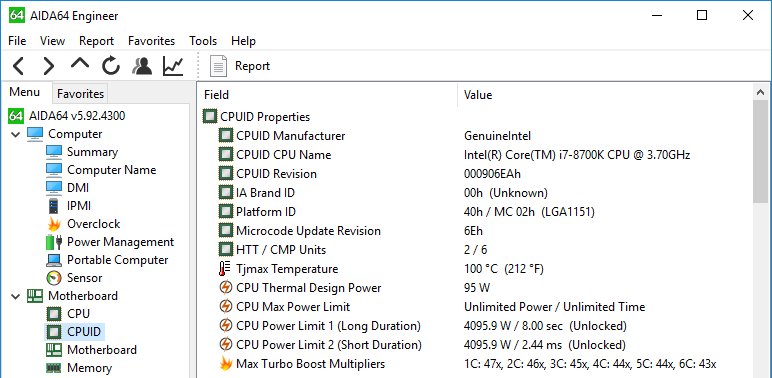The width and height of the screenshot is (772, 378).
Task: Click the up-level arrow in toolbar
Action: 80,63
